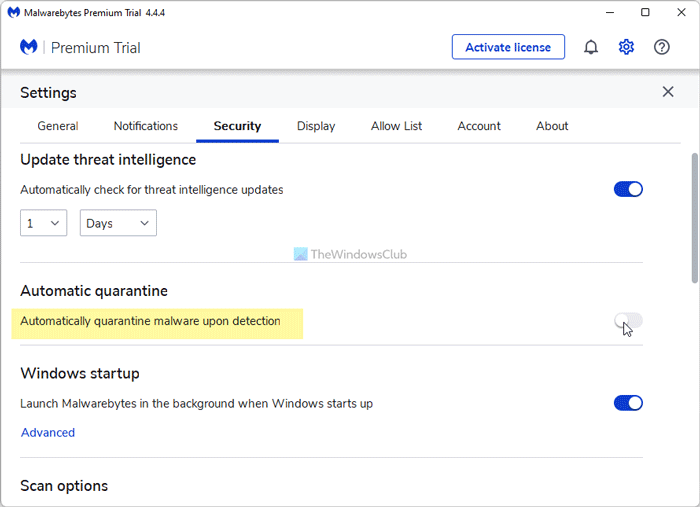Turn off Launch Malwarebytes at Windows startup

coord(628,403)
